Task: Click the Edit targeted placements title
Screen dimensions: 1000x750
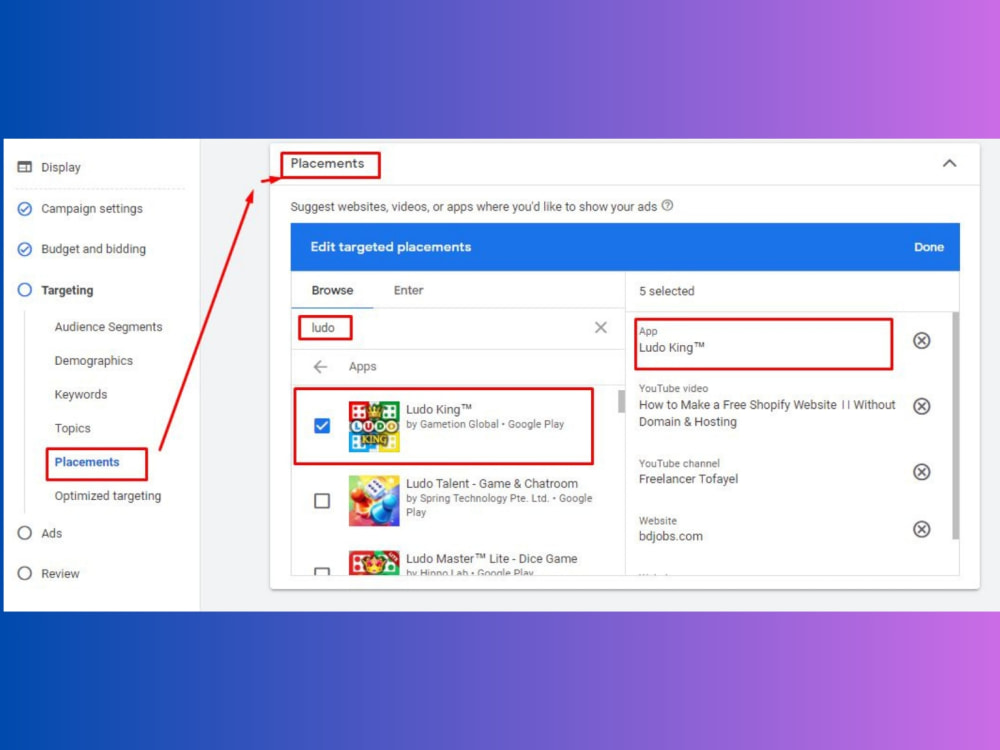Action: pyautogui.click(x=390, y=247)
